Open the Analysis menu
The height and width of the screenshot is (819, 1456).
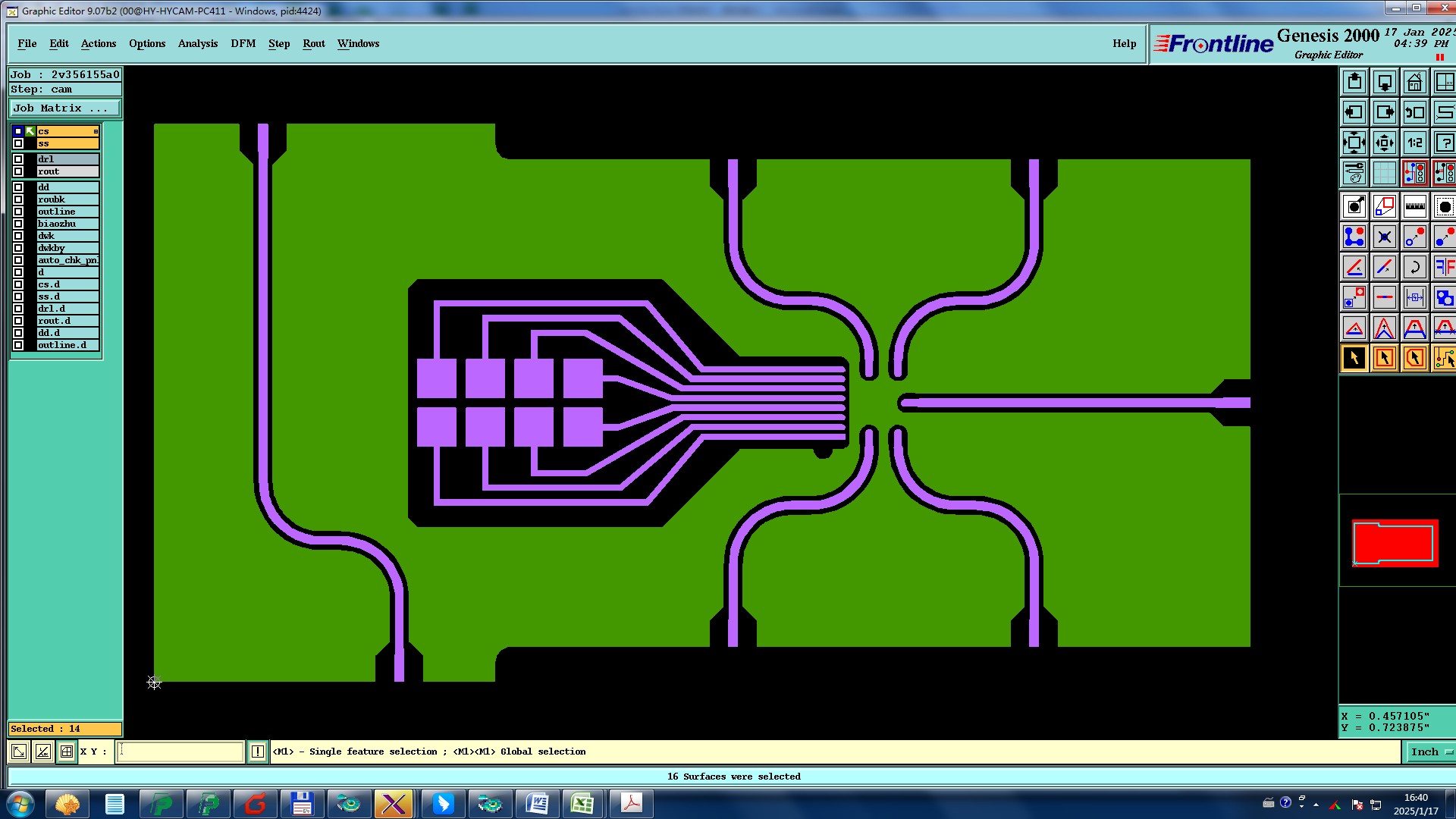(197, 43)
